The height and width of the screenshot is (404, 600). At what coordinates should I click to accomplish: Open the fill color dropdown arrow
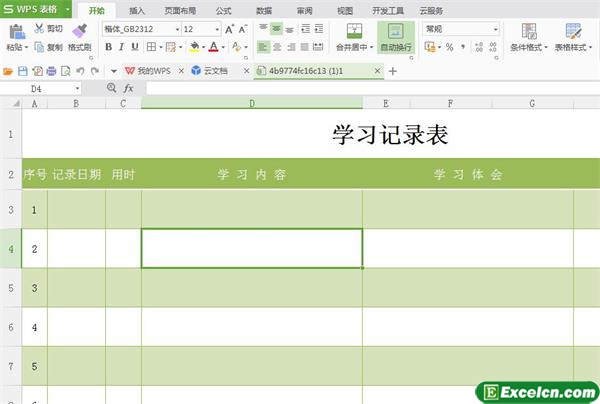click(204, 47)
